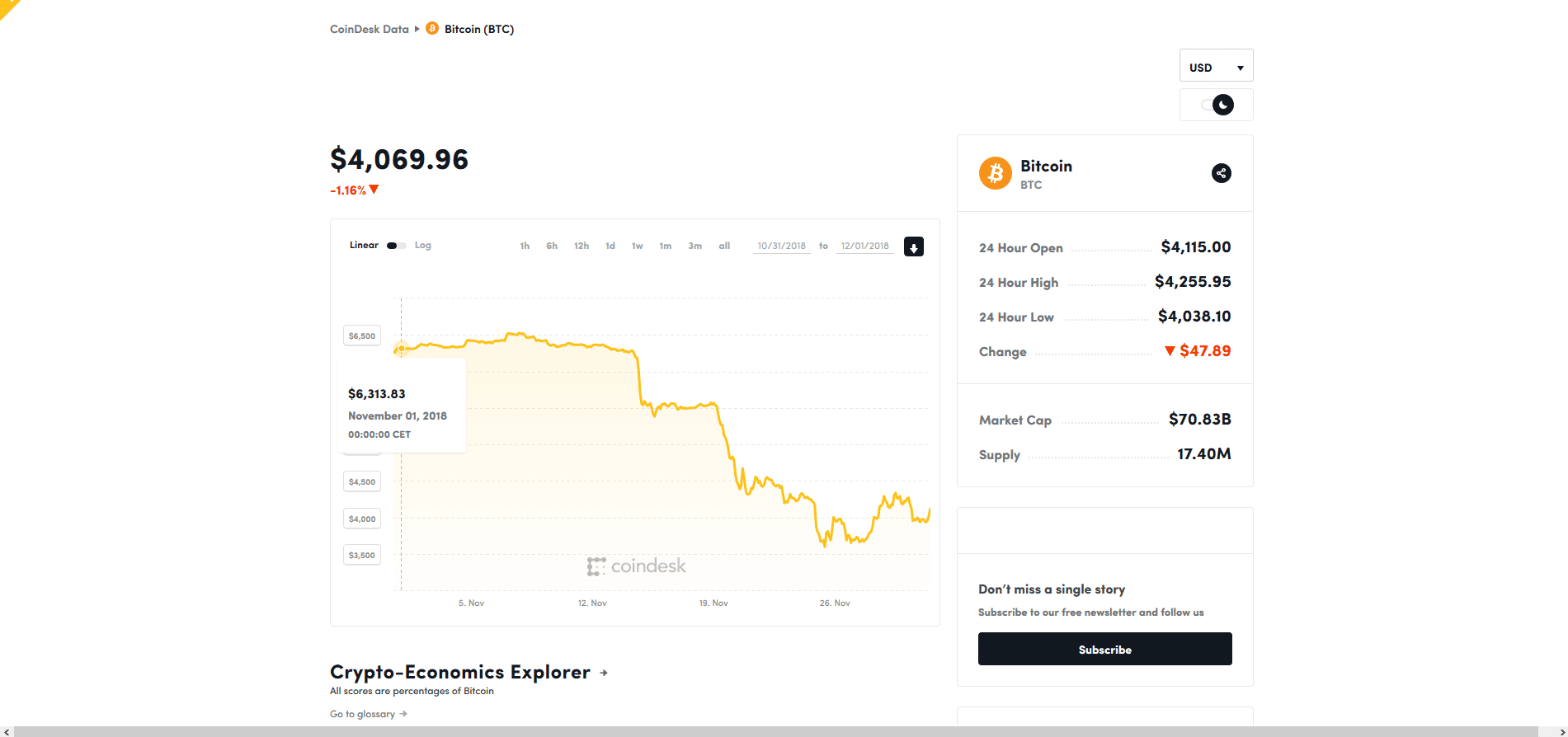Image resolution: width=1568 pixels, height=737 pixels.
Task: Click the horizontal scrollbar at page bottom
Action: pos(775,731)
